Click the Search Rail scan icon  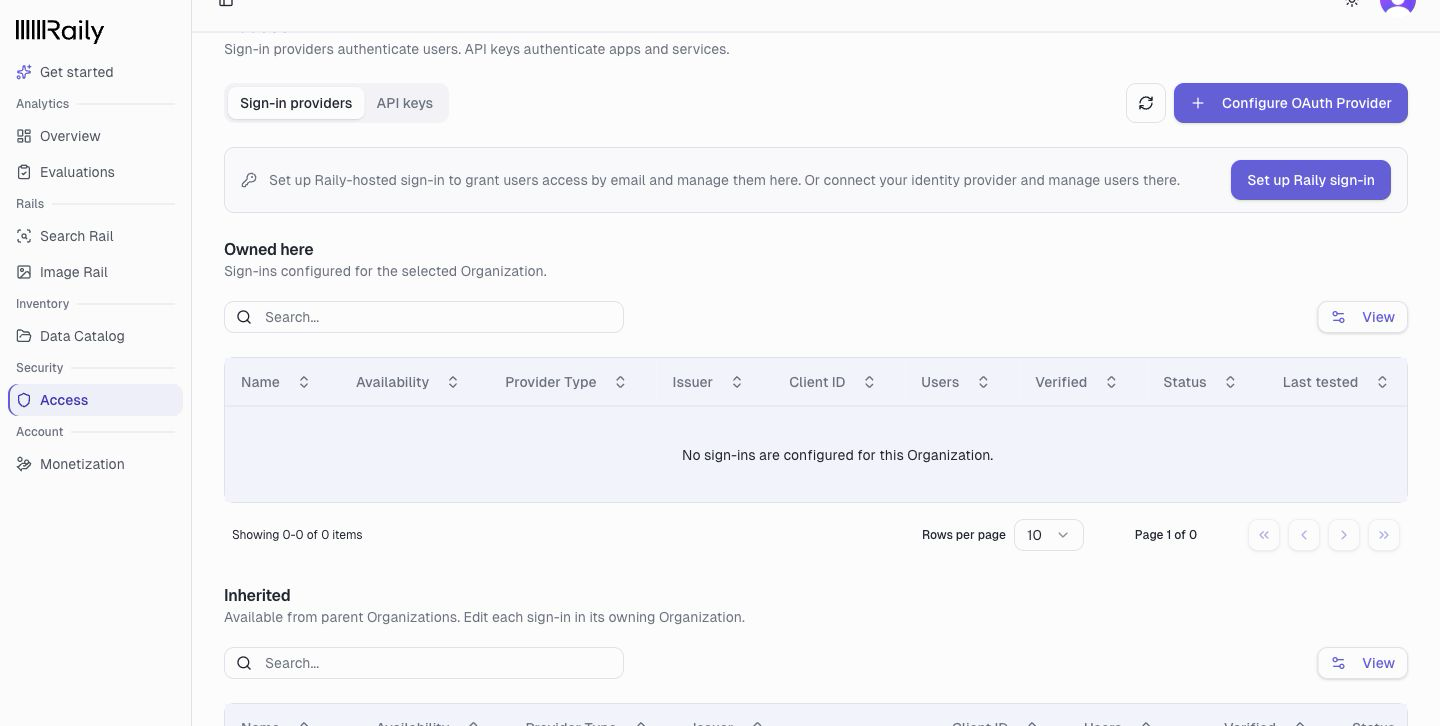pyautogui.click(x=24, y=236)
